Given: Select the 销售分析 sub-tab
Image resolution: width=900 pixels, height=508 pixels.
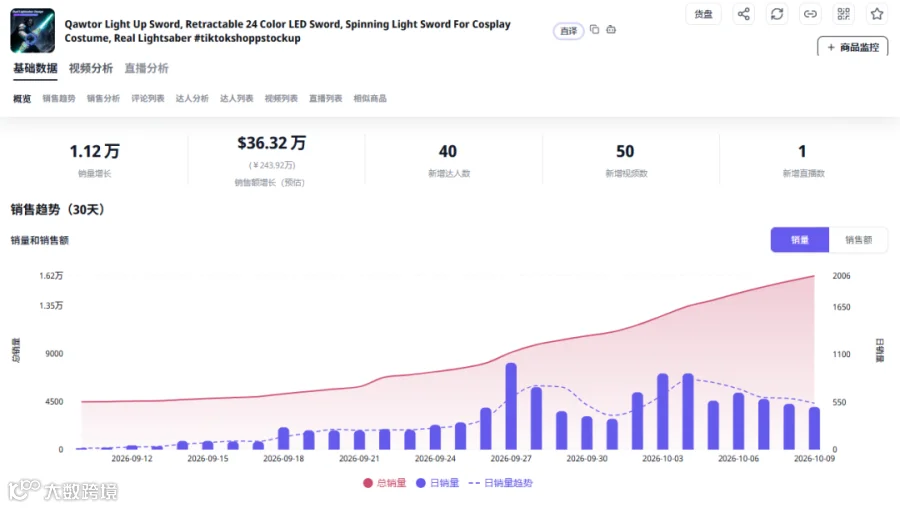Looking at the screenshot, I should [103, 99].
